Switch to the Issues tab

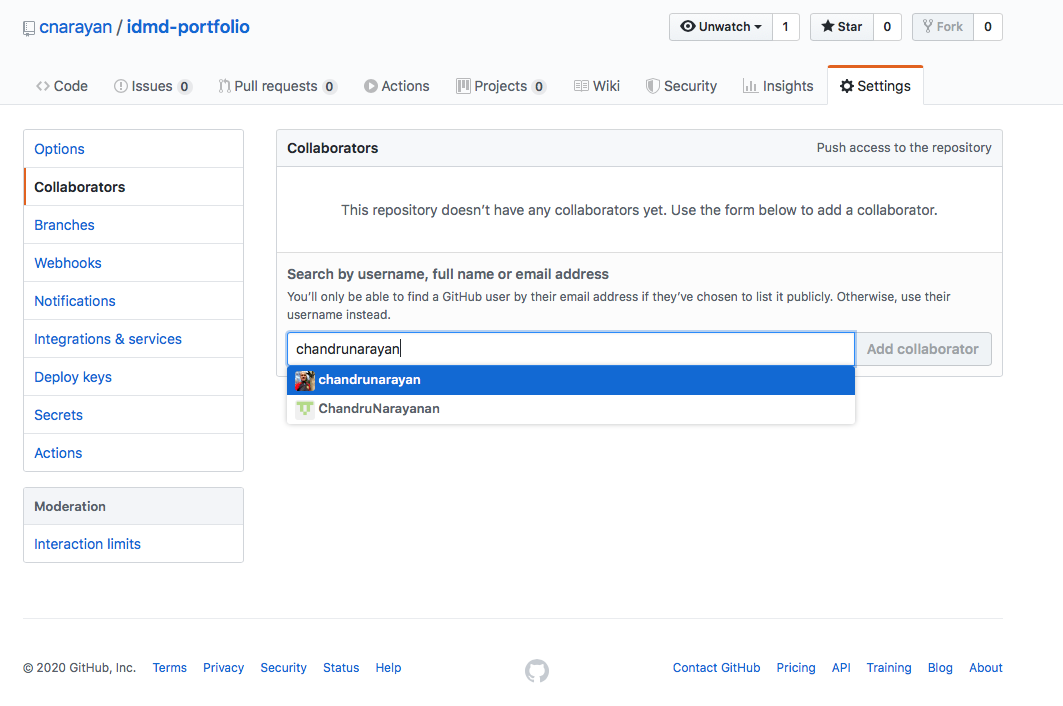(x=153, y=86)
